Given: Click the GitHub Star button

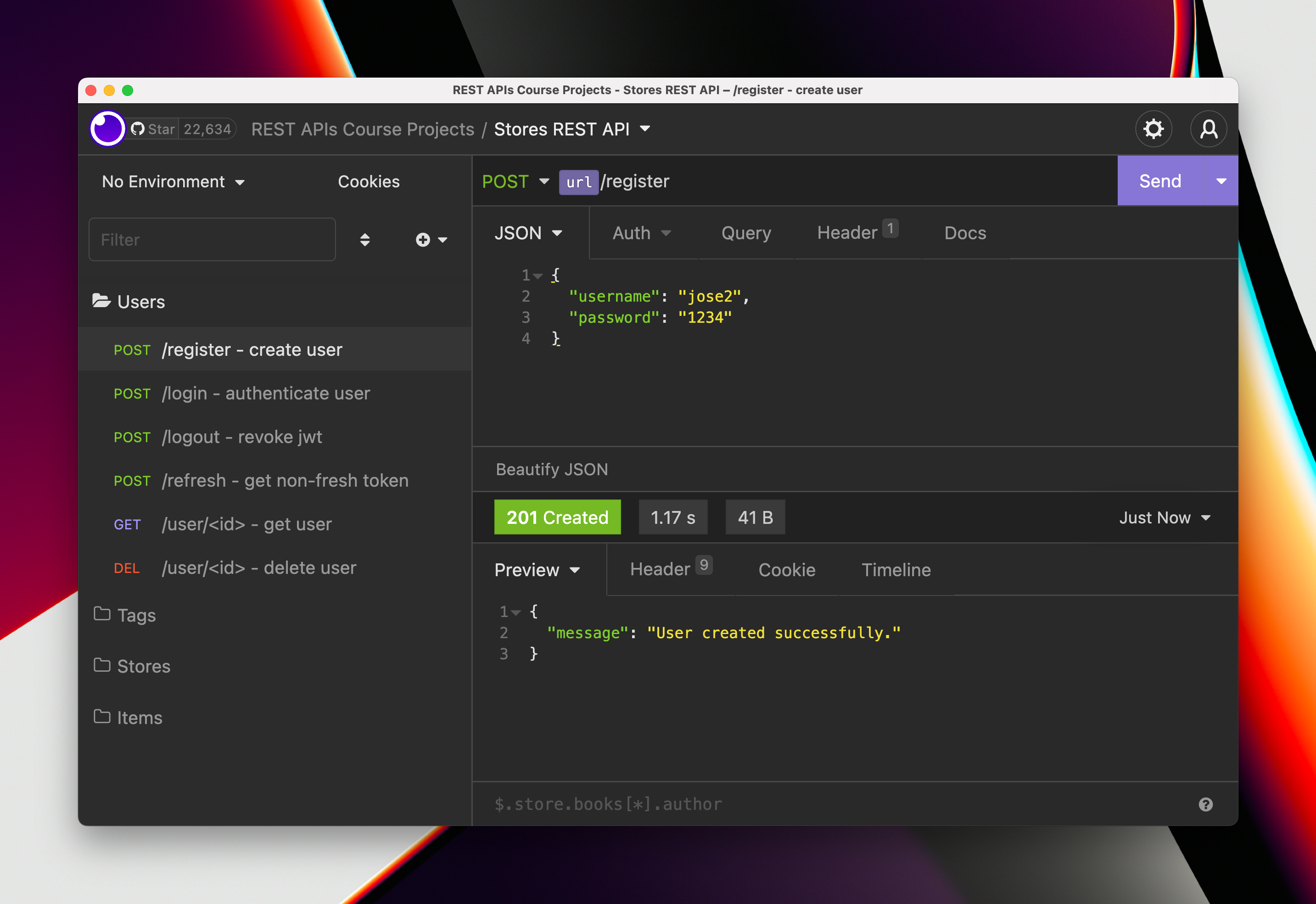Looking at the screenshot, I should click(153, 129).
